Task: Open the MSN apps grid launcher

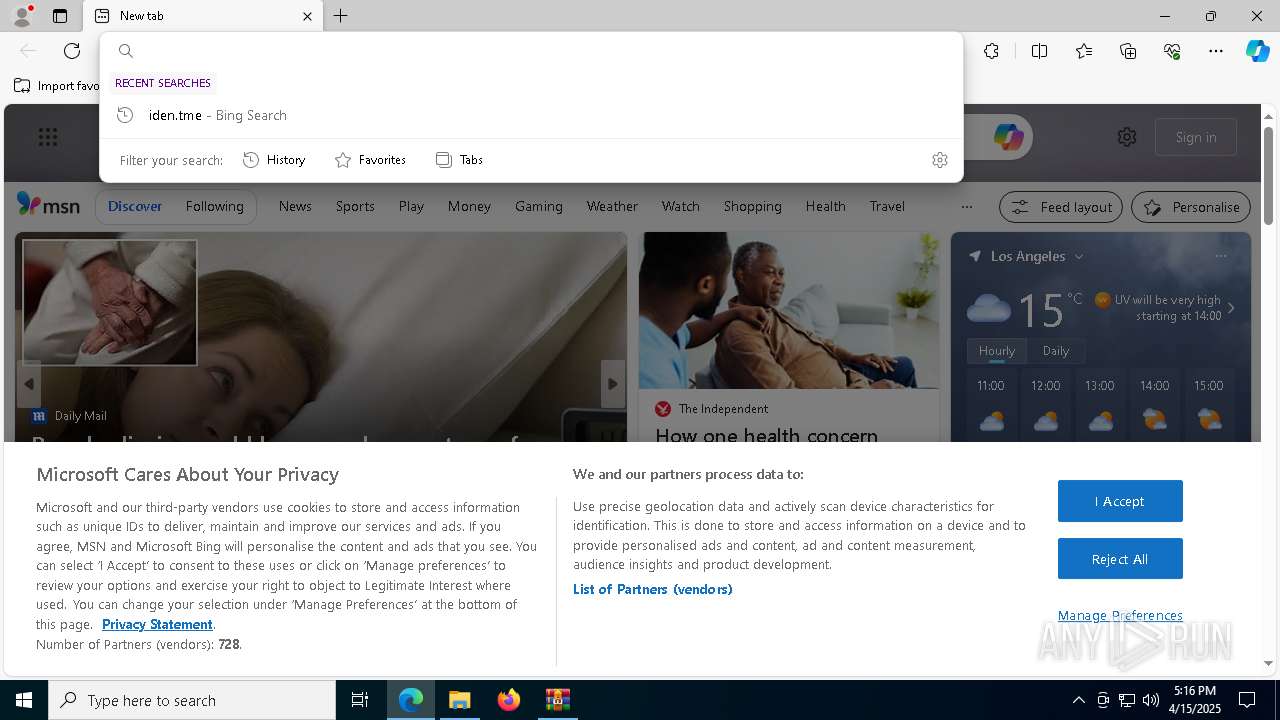Action: [48, 137]
